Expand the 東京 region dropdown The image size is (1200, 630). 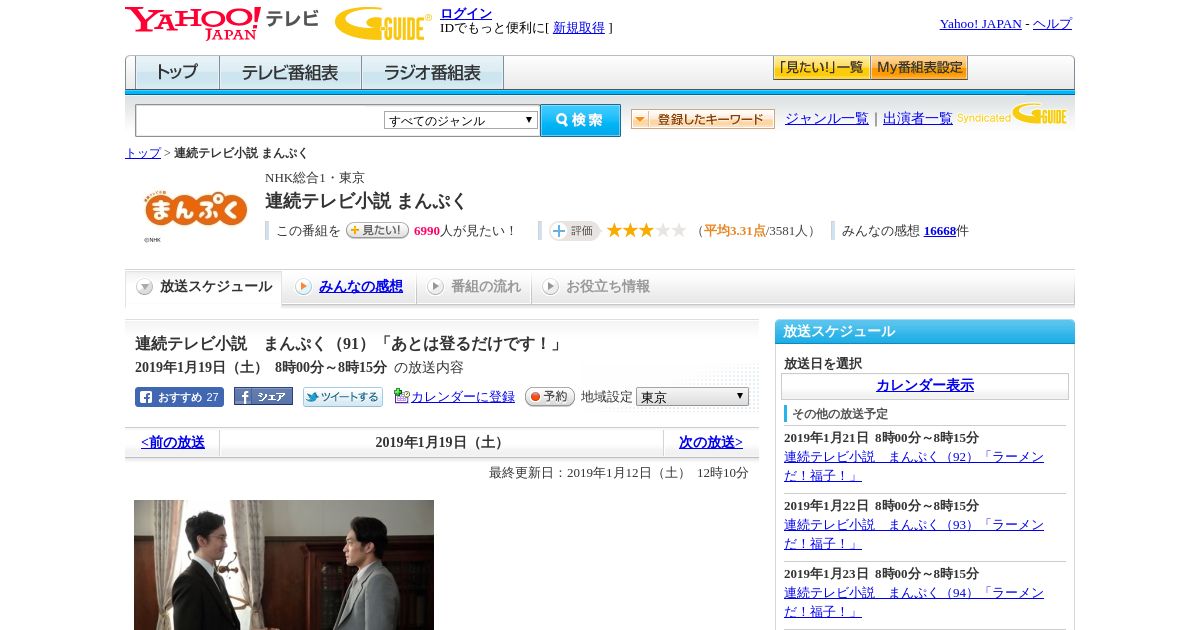coord(692,397)
